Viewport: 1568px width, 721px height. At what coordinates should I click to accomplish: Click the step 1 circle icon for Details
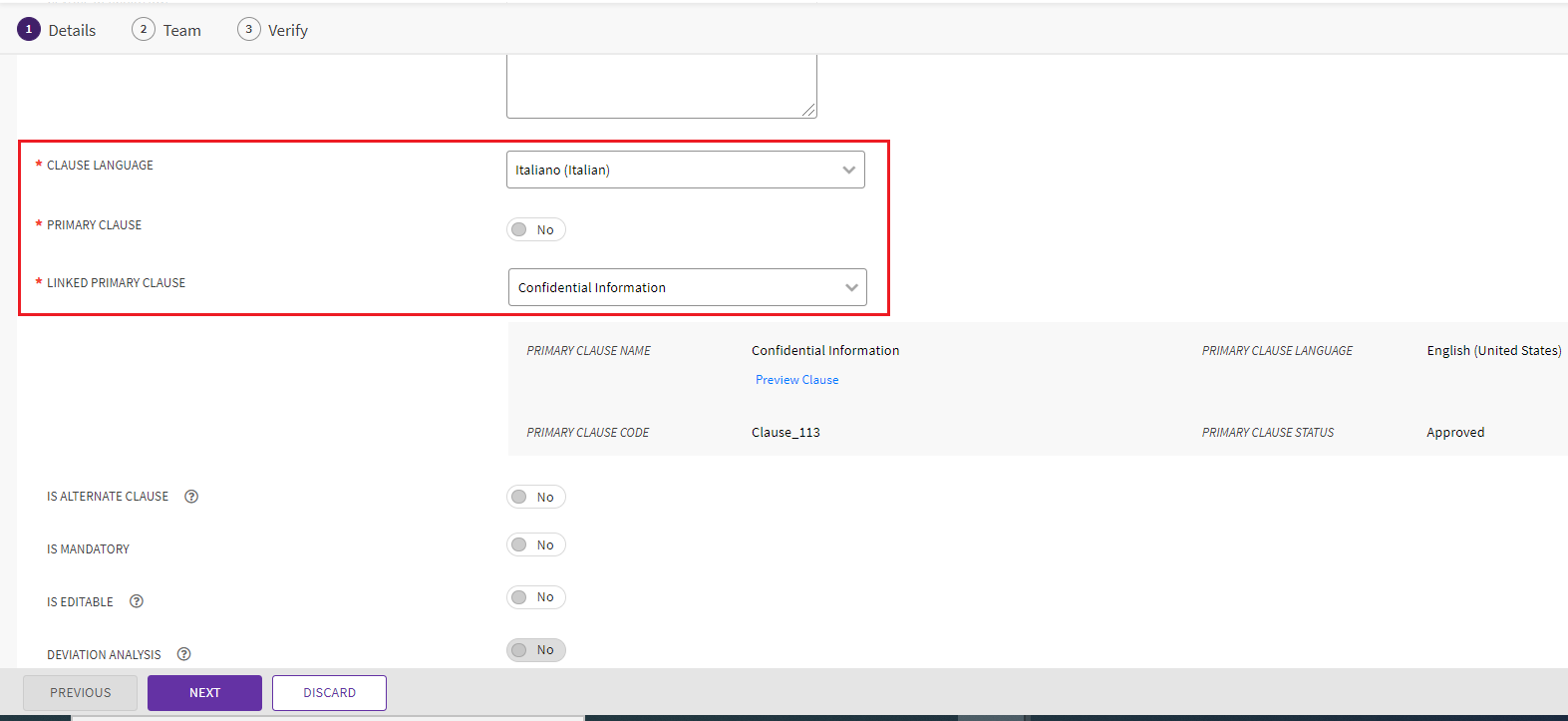click(29, 30)
